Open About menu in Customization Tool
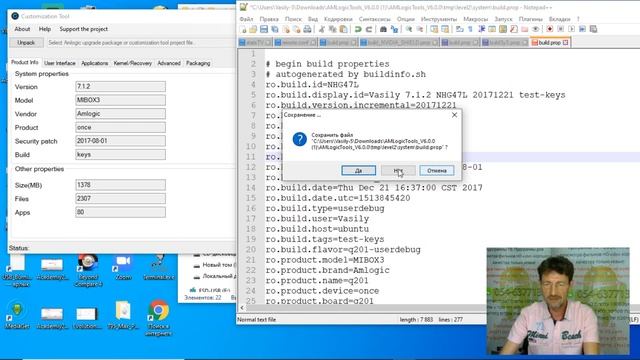Screen dimensions: 640x360 tap(22, 29)
